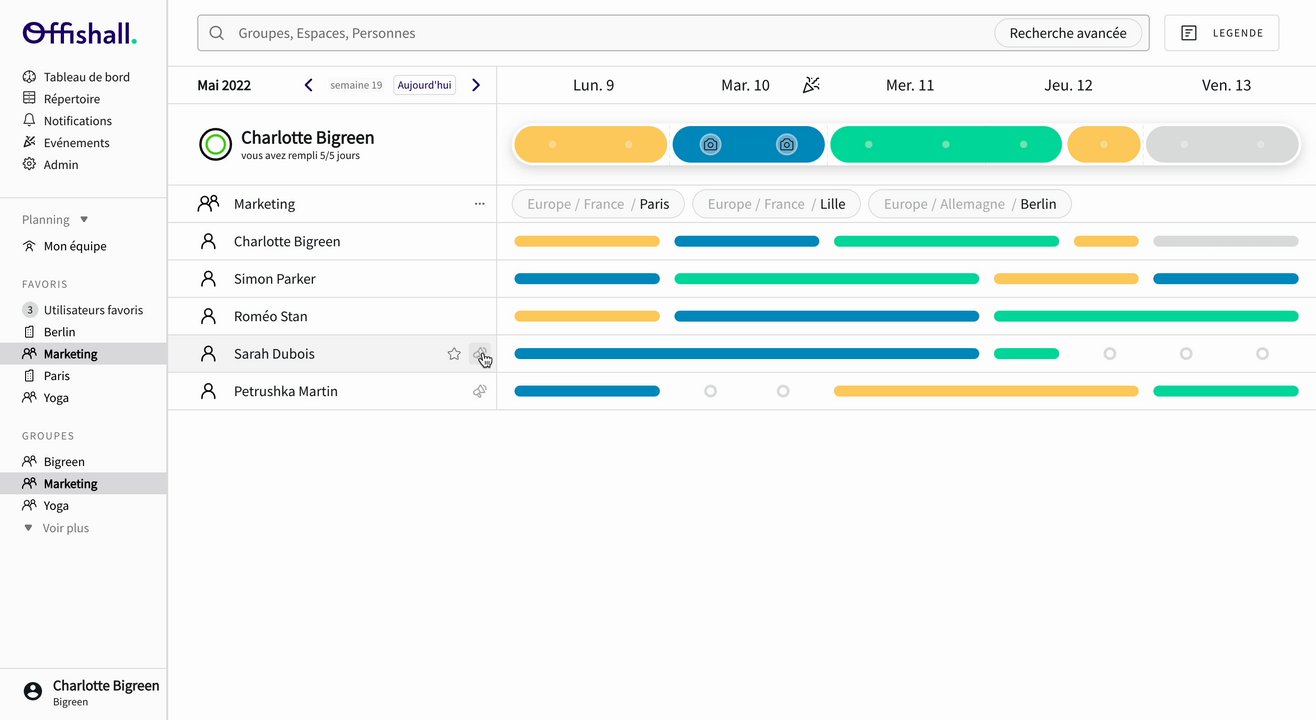Expand the Planning dropdown arrow

click(84, 220)
